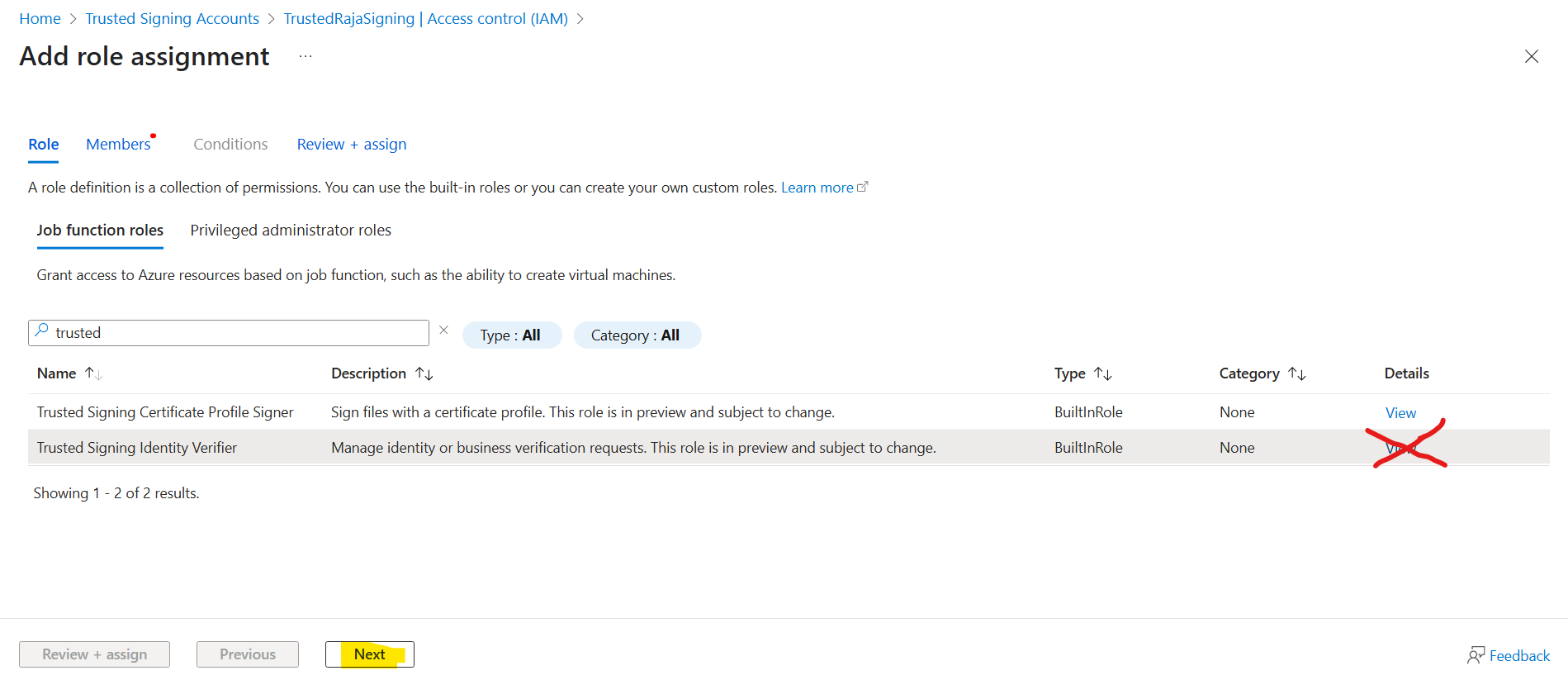Navigate to Trusted Signing Accounts breadcrumb
Viewport: 1568px width, 680px height.
(172, 18)
